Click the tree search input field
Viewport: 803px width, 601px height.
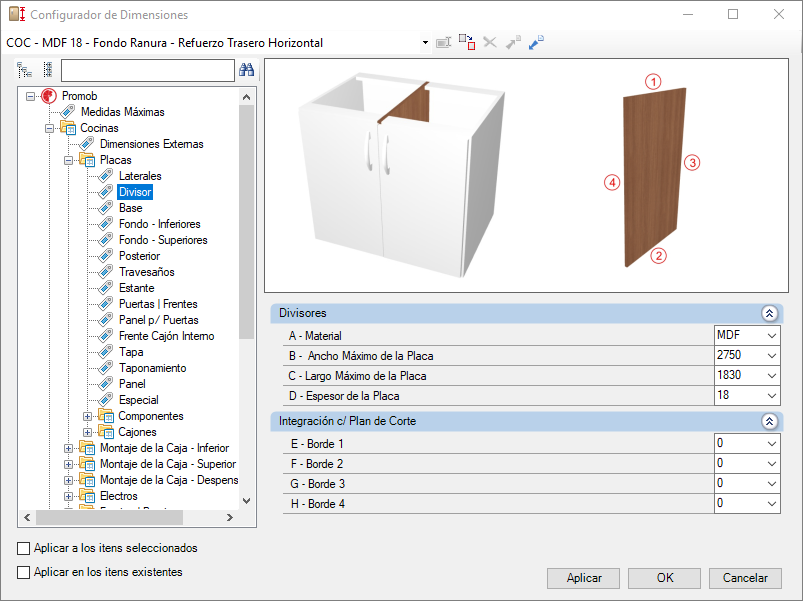pos(148,70)
